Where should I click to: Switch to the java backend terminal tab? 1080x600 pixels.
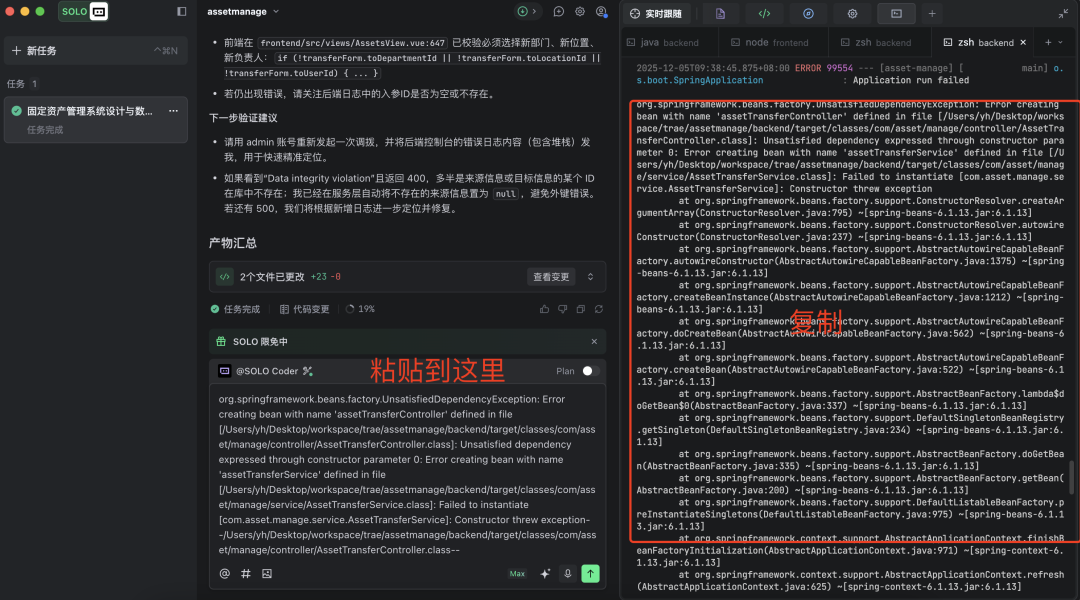point(663,42)
